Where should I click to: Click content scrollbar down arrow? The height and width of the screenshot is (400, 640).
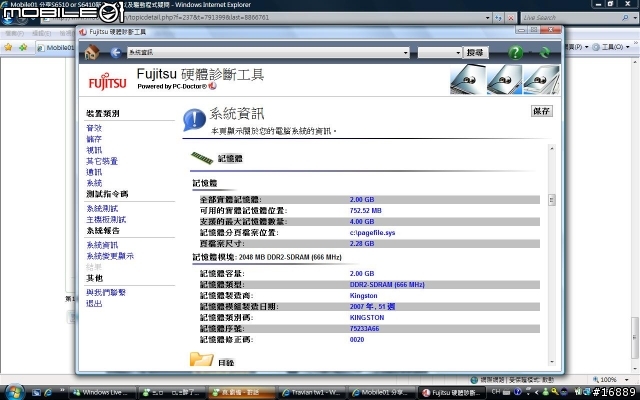point(552,362)
